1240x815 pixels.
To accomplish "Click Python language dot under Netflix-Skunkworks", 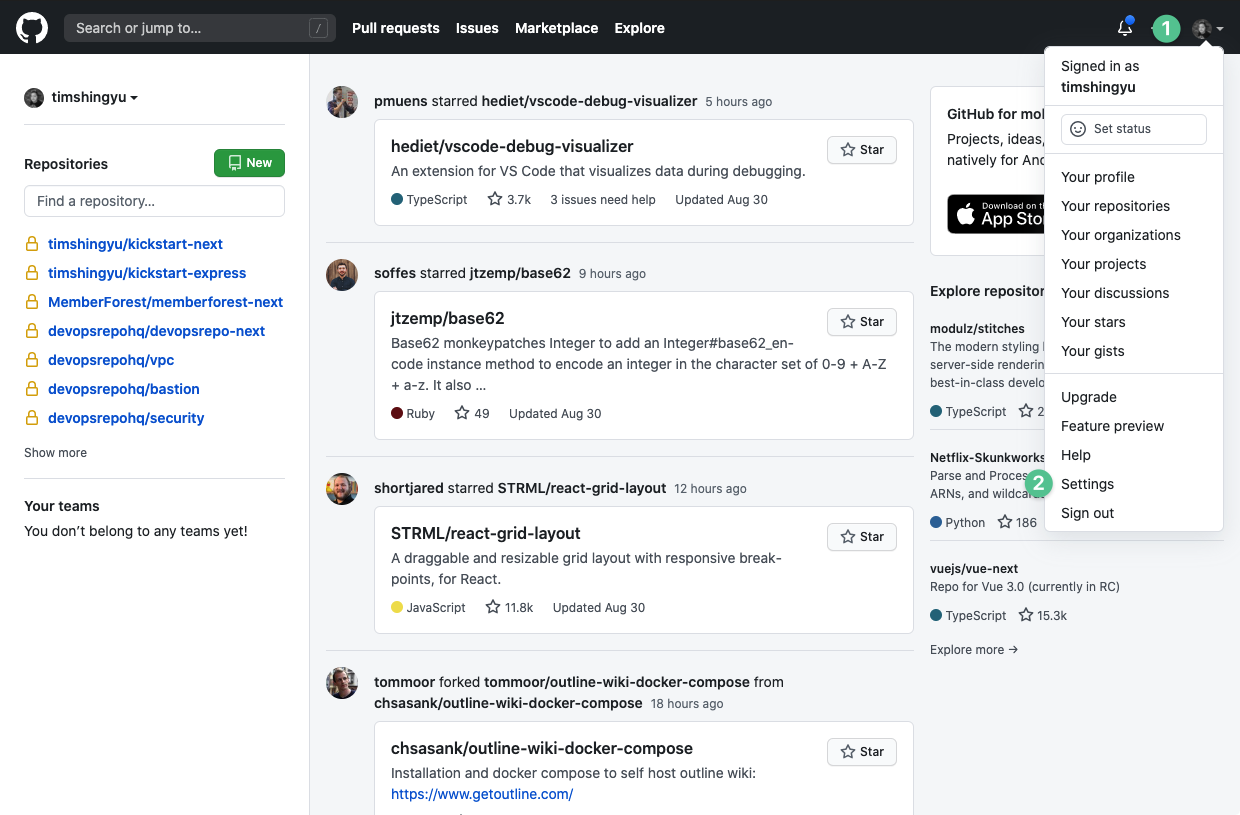I will click(x=936, y=522).
